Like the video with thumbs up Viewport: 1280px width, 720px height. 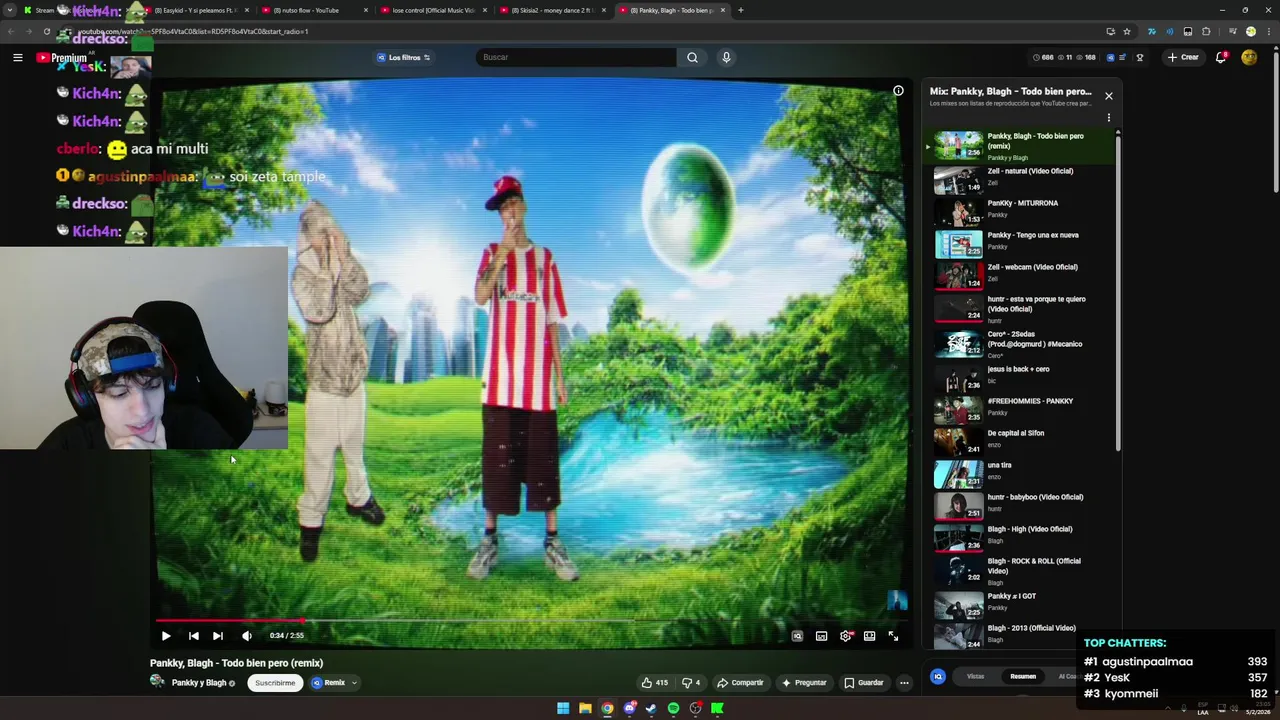654,683
